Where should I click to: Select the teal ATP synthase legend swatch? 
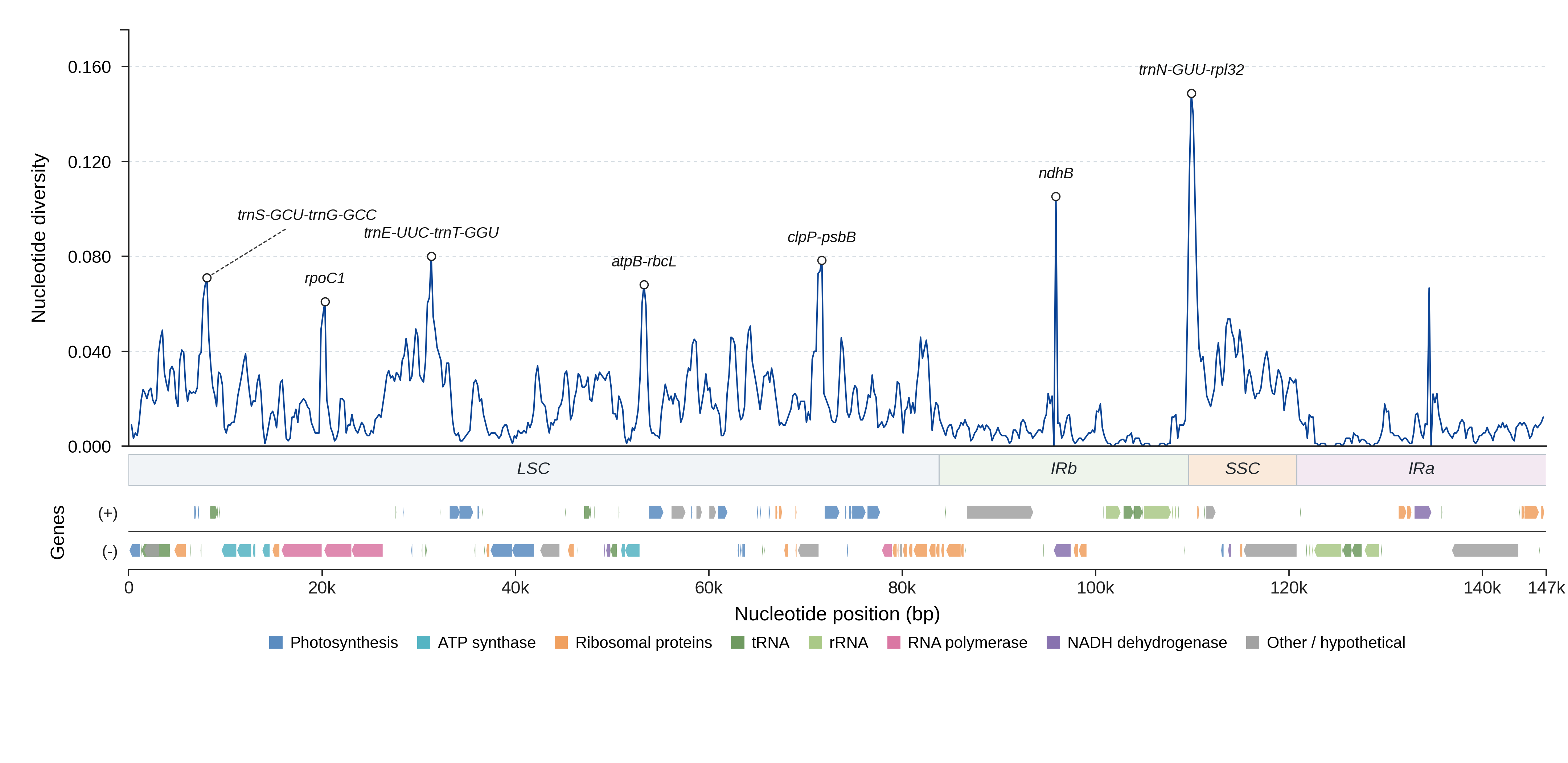point(424,642)
